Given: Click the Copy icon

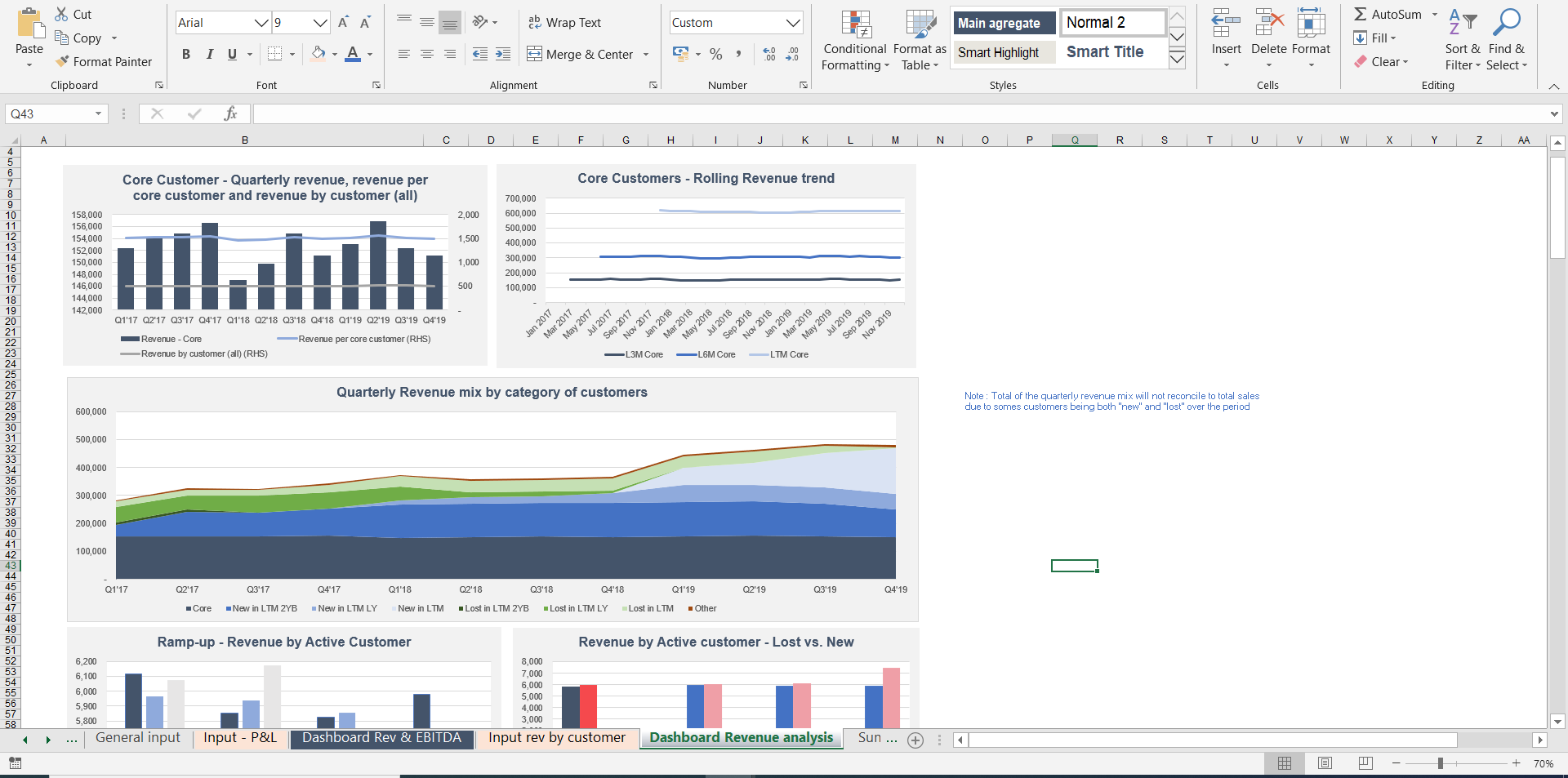Looking at the screenshot, I should pyautogui.click(x=61, y=38).
